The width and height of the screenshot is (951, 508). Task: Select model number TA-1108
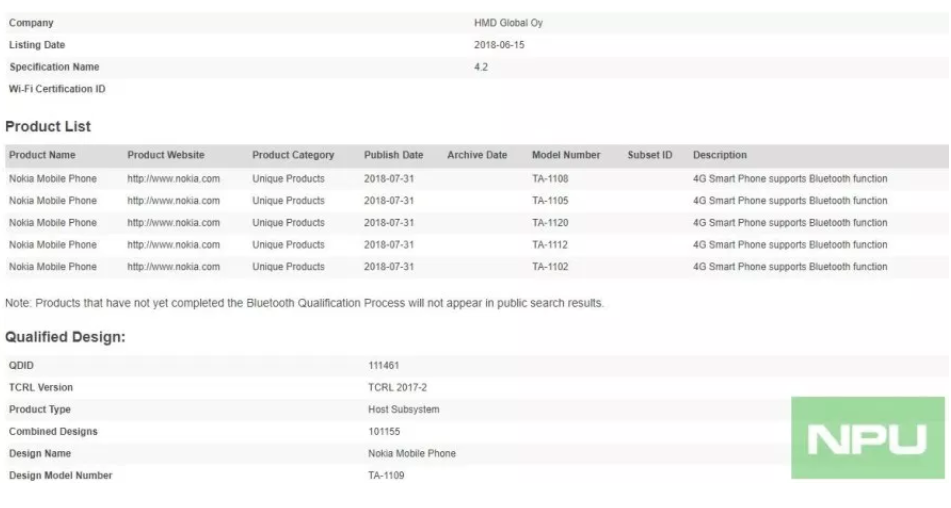[550, 179]
